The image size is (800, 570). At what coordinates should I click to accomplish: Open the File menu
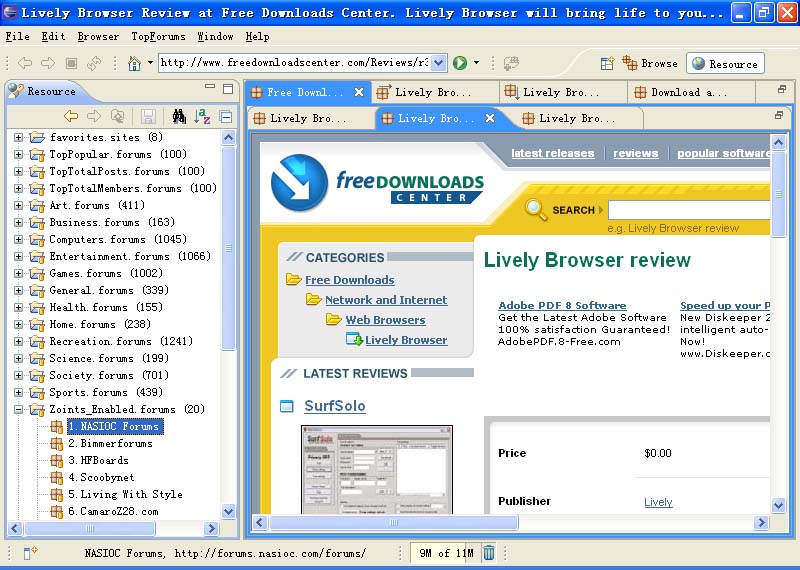(x=17, y=37)
